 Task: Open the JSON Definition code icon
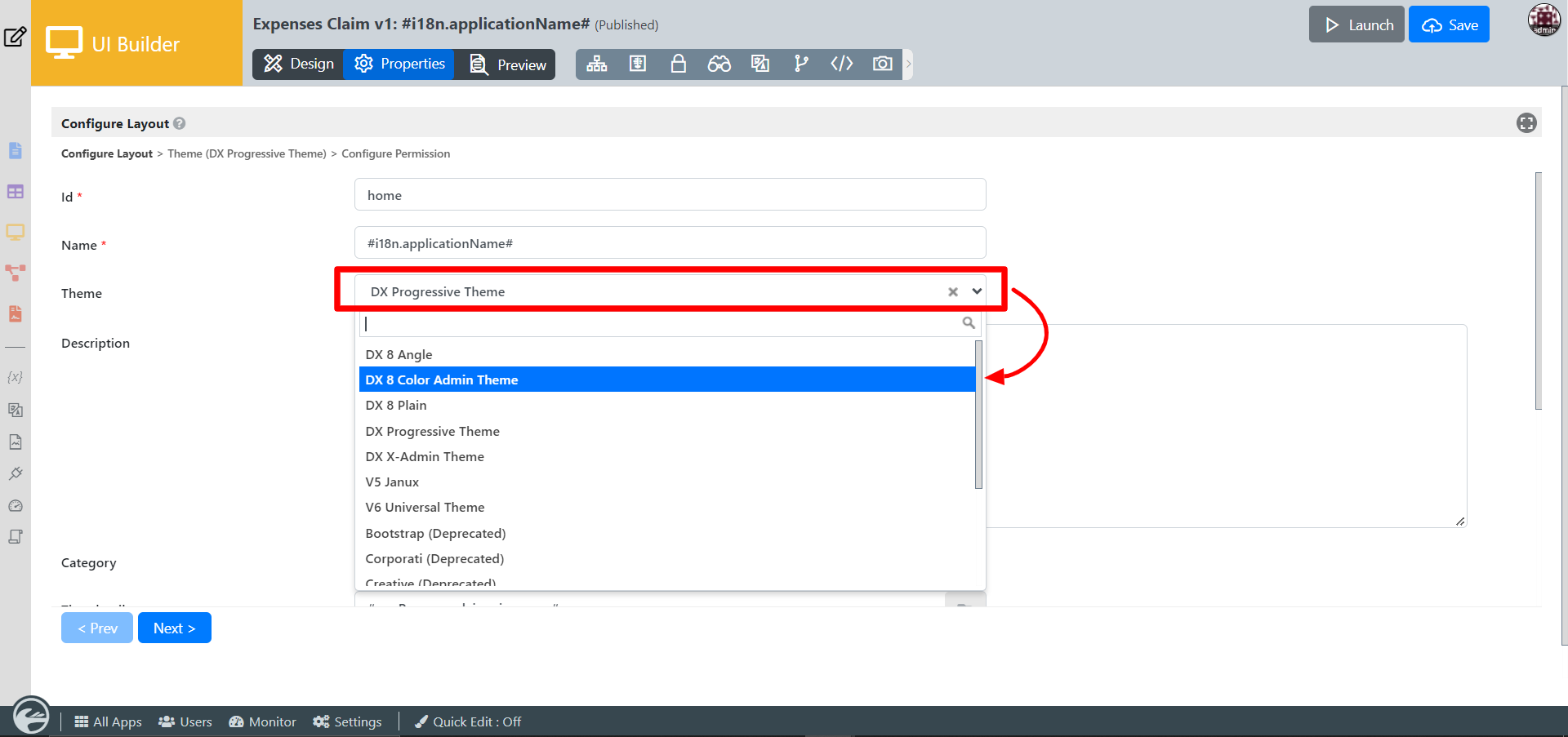(x=842, y=64)
